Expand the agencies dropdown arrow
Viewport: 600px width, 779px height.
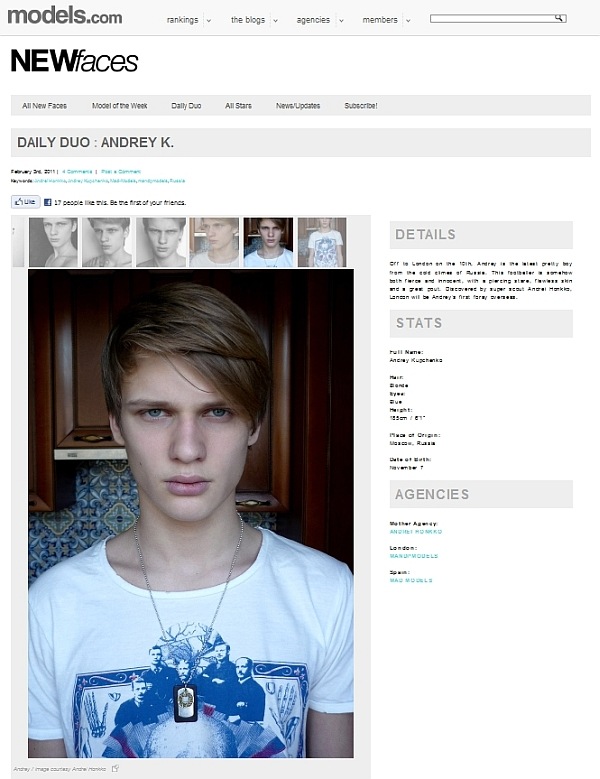341,21
